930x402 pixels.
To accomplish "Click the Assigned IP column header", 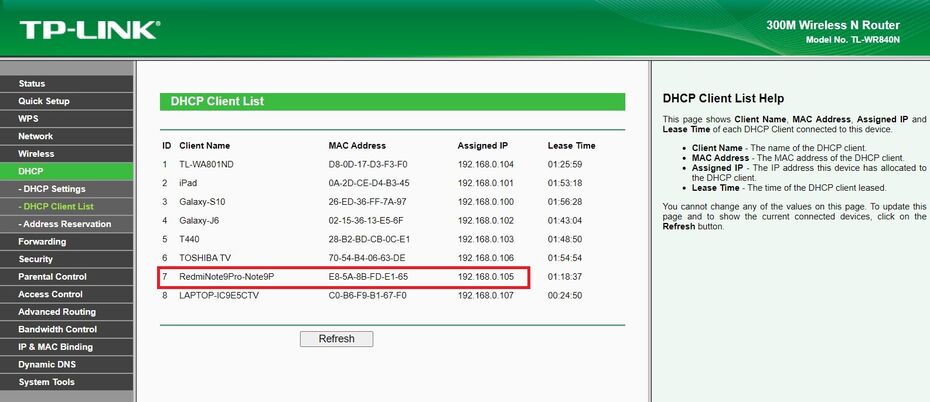I will click(x=483, y=145).
